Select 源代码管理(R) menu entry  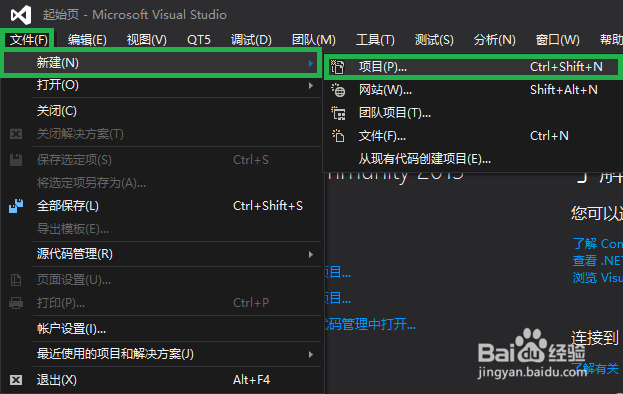[x=161, y=254]
